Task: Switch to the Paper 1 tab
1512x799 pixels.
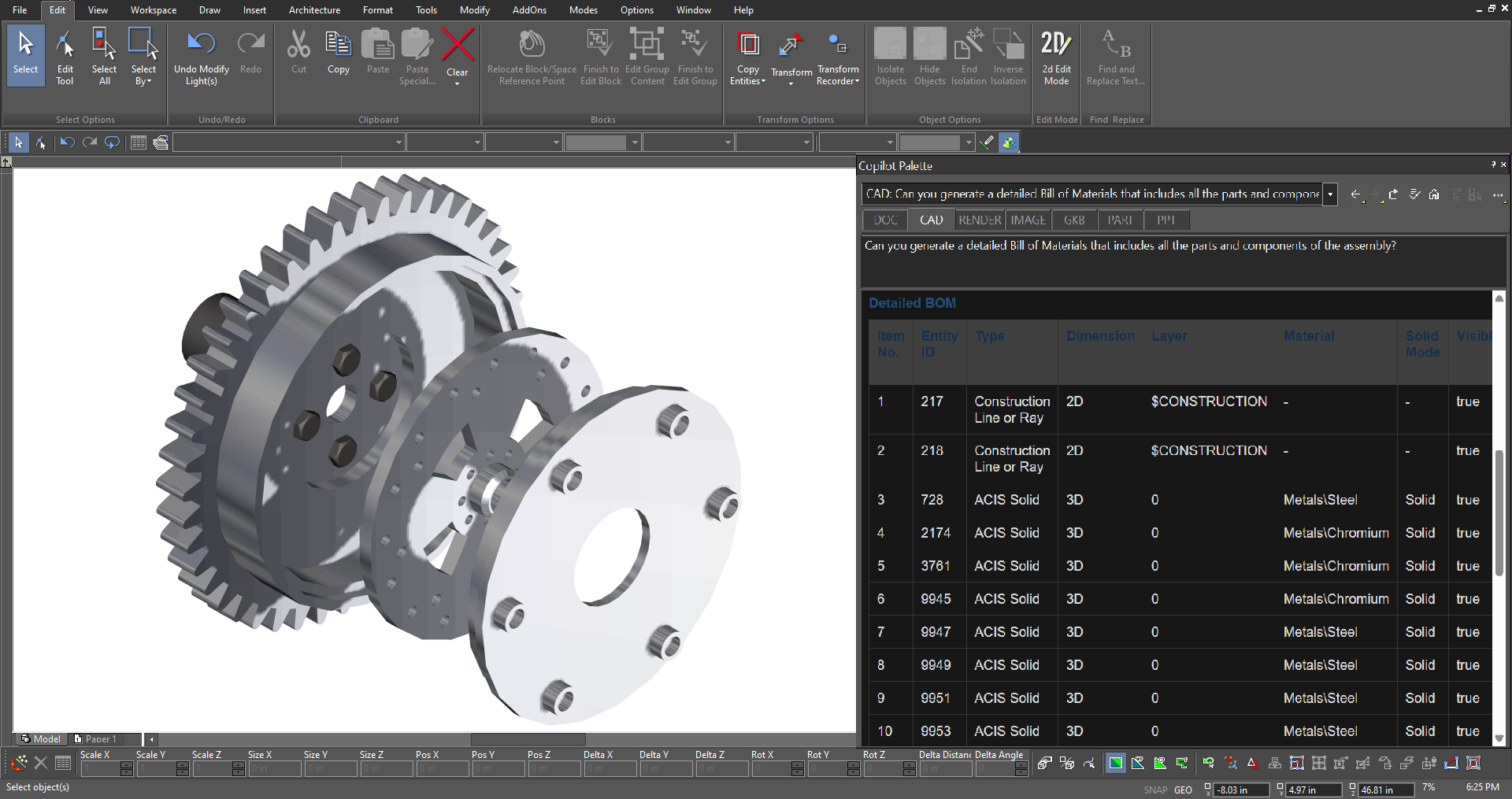Action: point(95,739)
